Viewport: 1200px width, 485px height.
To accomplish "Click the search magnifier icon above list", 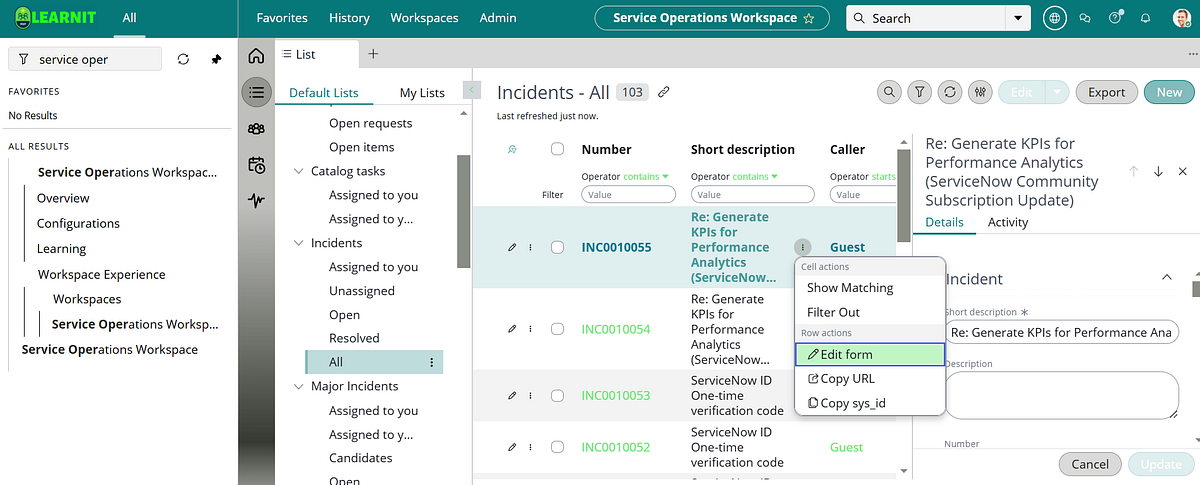I will pyautogui.click(x=889, y=92).
